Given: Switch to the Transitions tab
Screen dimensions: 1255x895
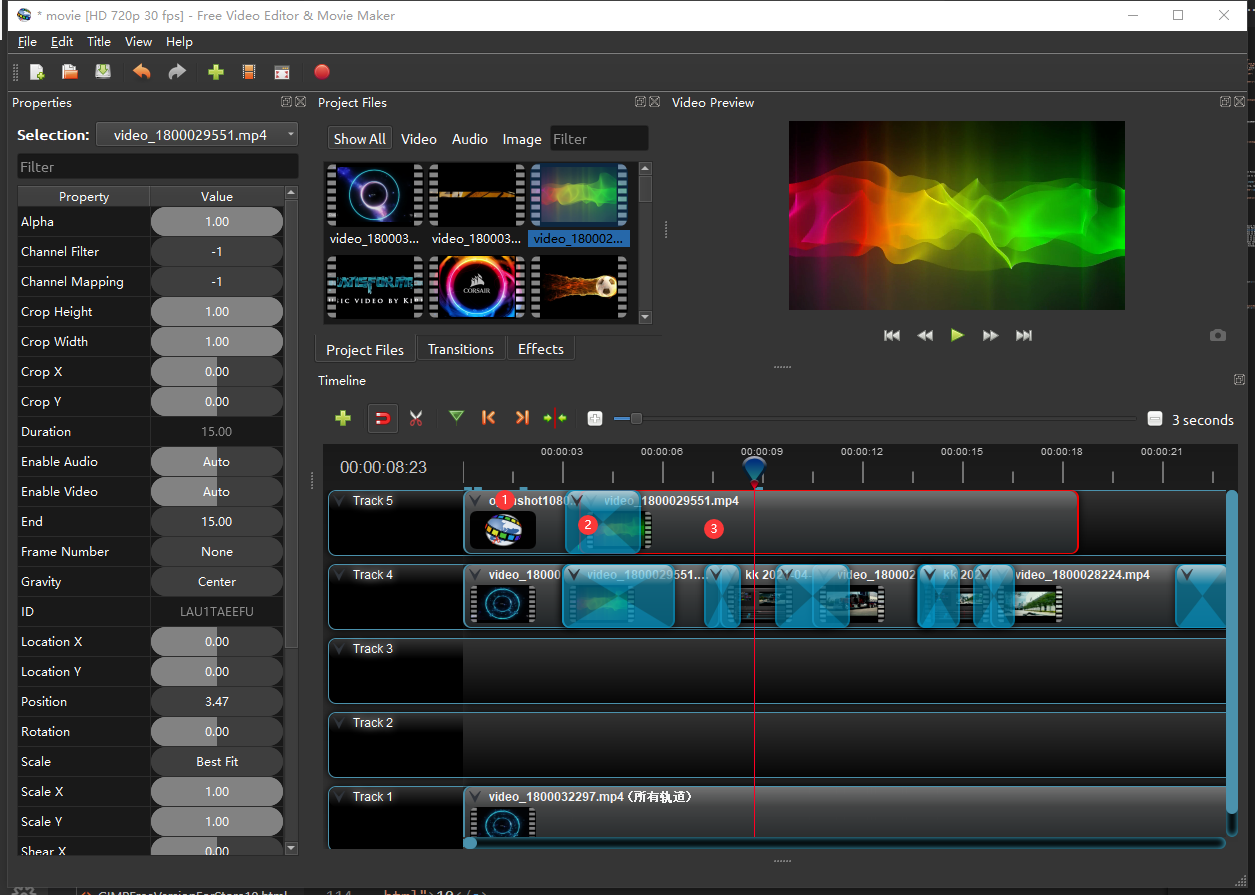Looking at the screenshot, I should point(461,349).
